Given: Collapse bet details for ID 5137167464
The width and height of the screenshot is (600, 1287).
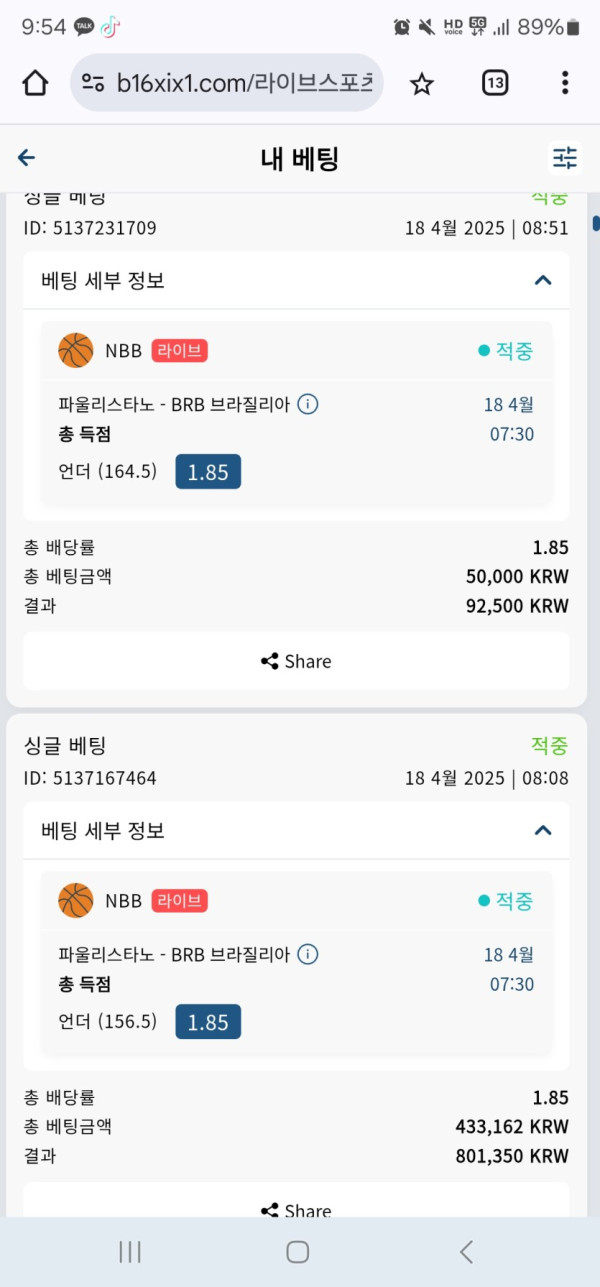Looking at the screenshot, I should click(543, 830).
